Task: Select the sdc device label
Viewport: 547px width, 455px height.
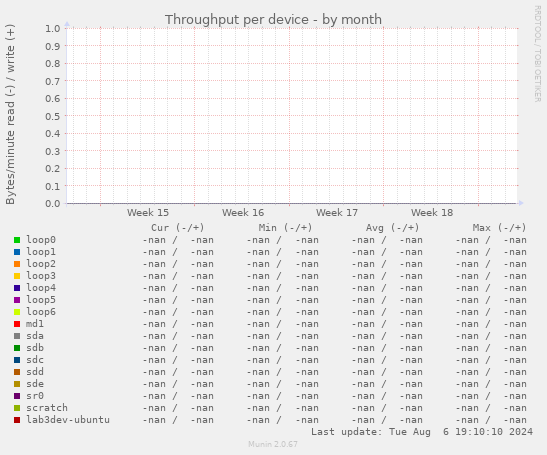Action: pos(35,360)
